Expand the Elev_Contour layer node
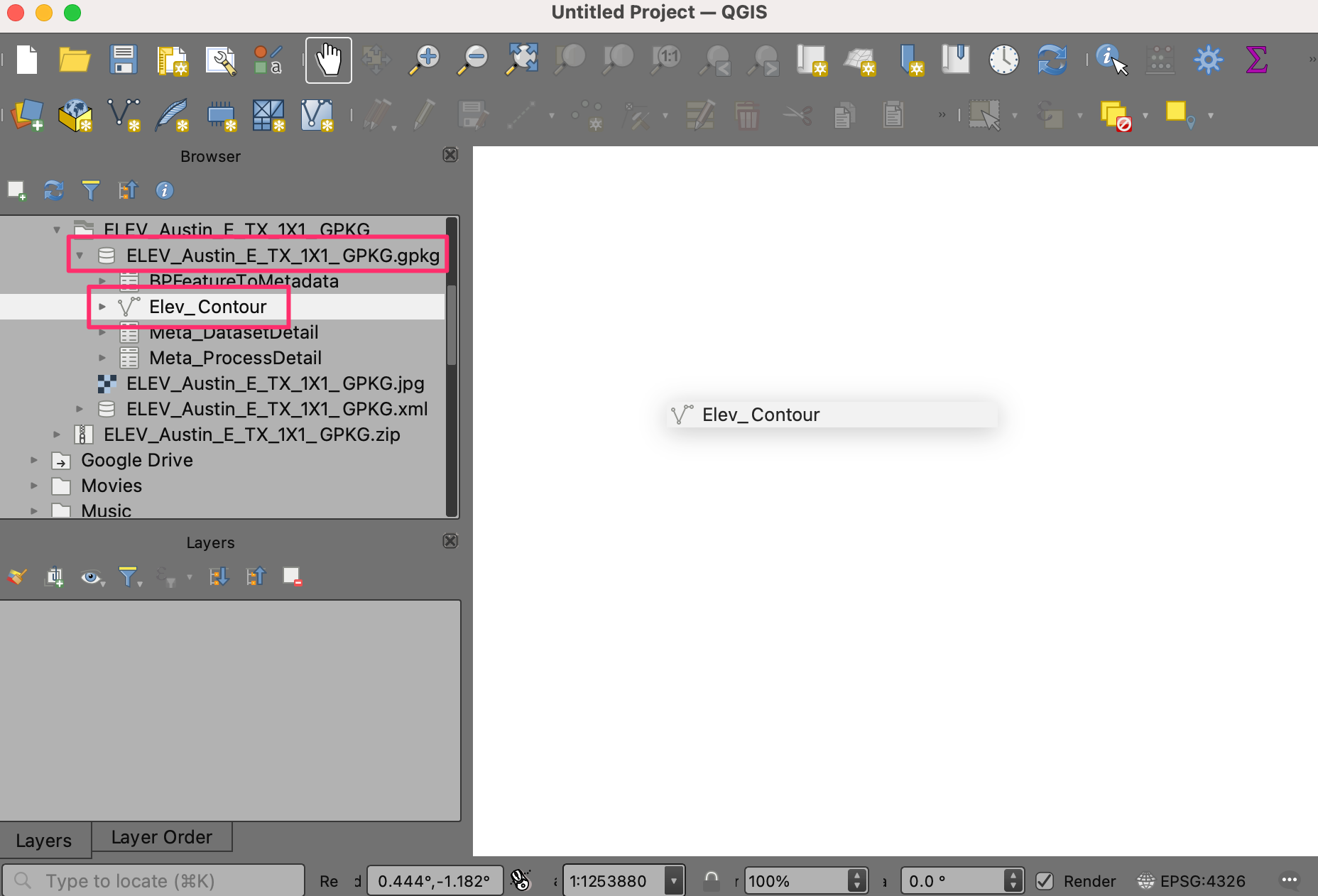1318x896 pixels. (x=102, y=307)
